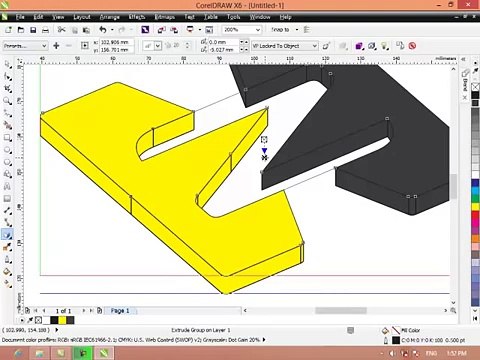
Task: Click Copy extrusion properties icon
Action: pyautogui.click(x=400, y=46)
